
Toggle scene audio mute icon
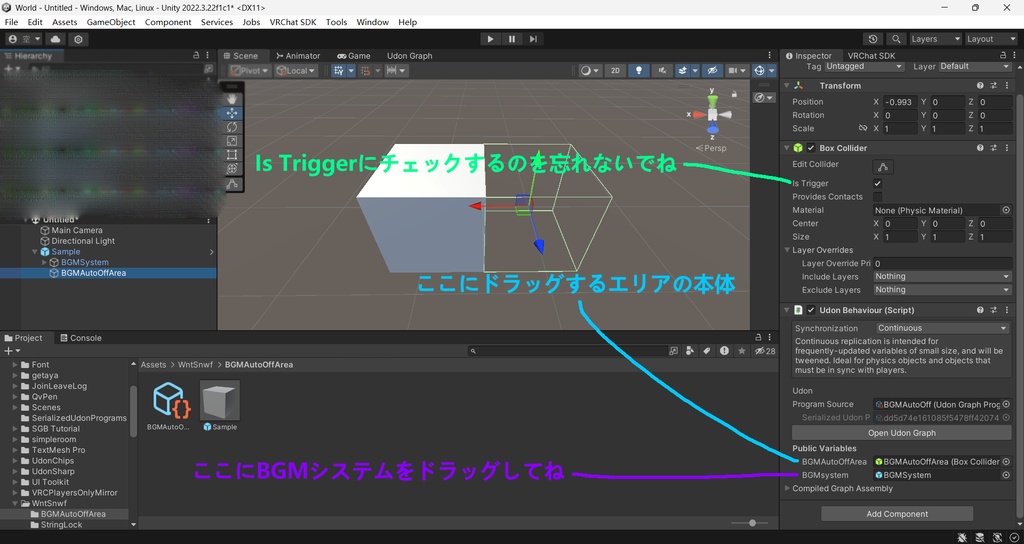pyautogui.click(x=662, y=71)
